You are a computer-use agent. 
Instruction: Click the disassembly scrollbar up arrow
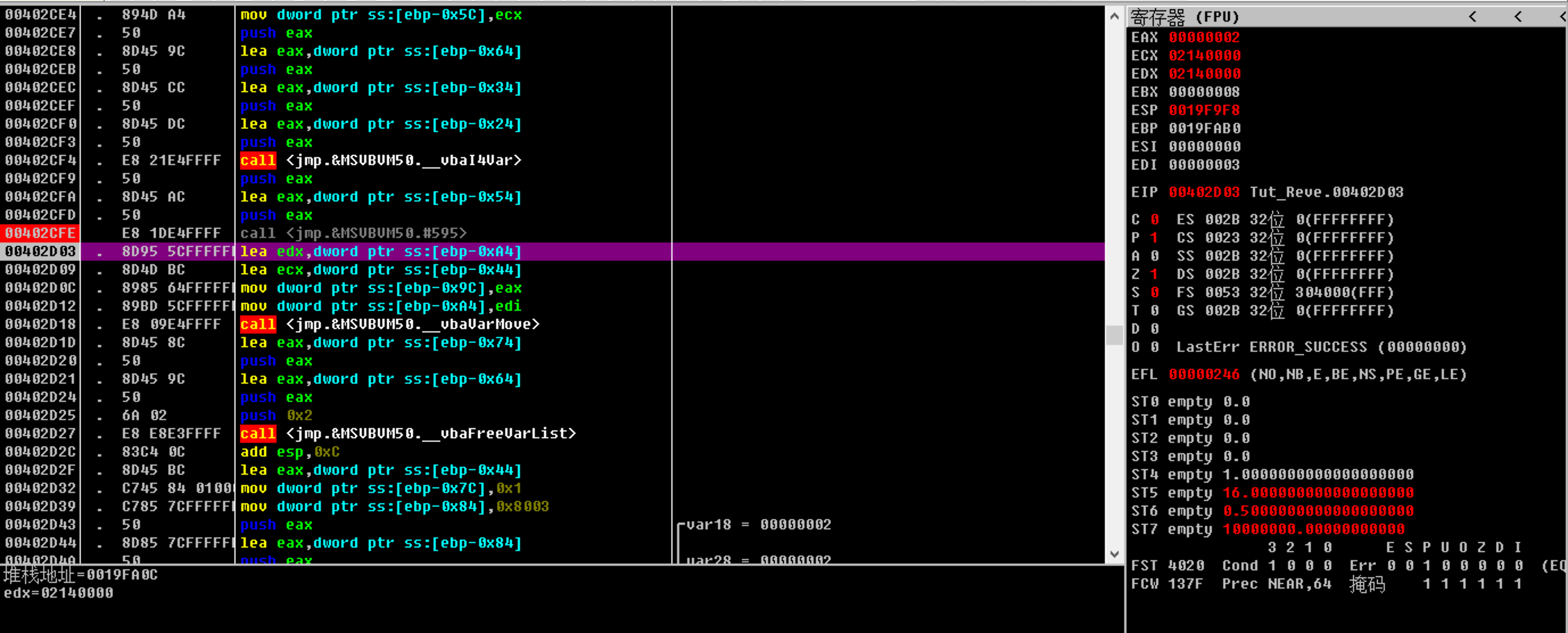(1114, 16)
